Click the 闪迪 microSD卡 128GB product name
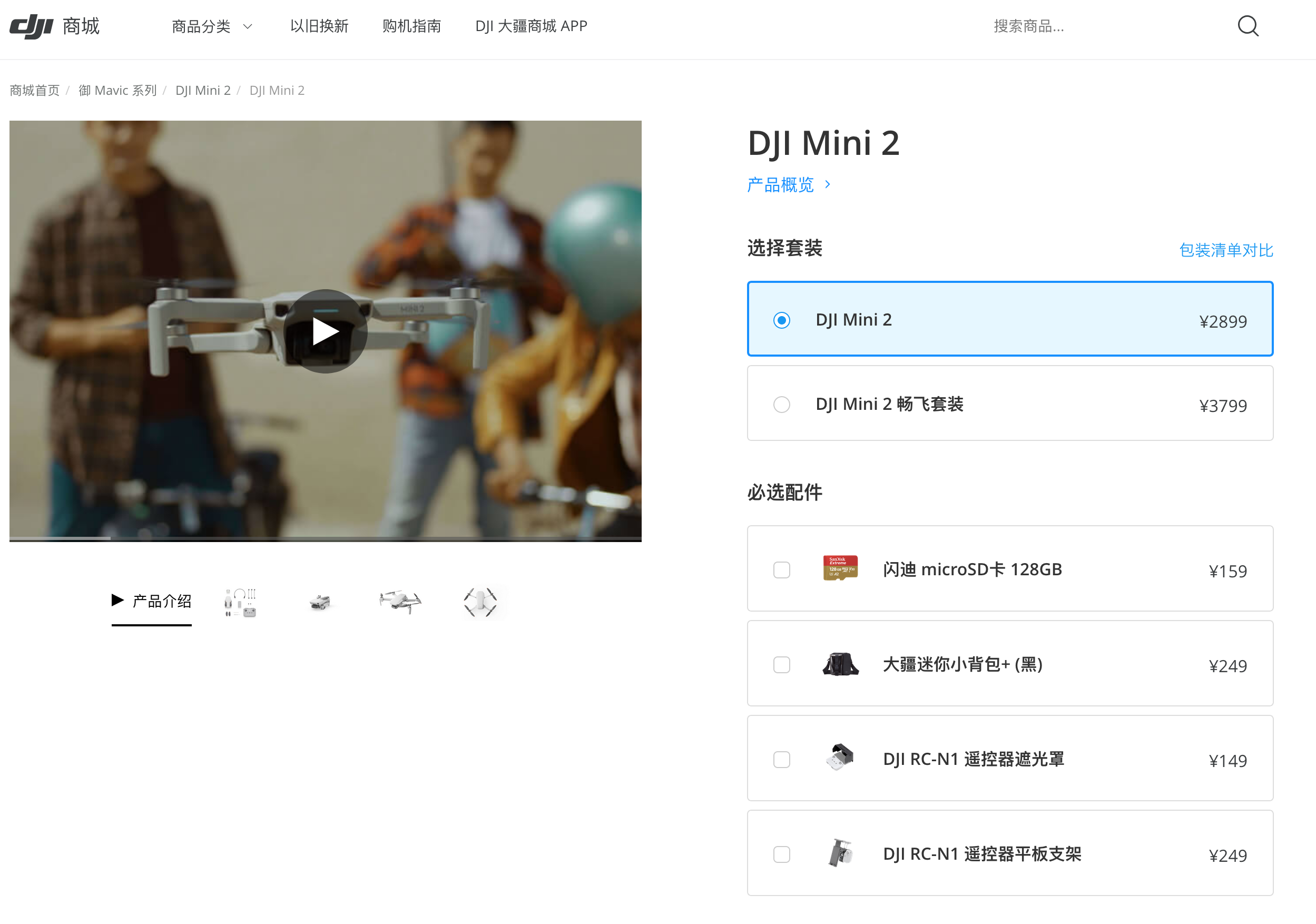The image size is (1316, 924). tap(972, 570)
